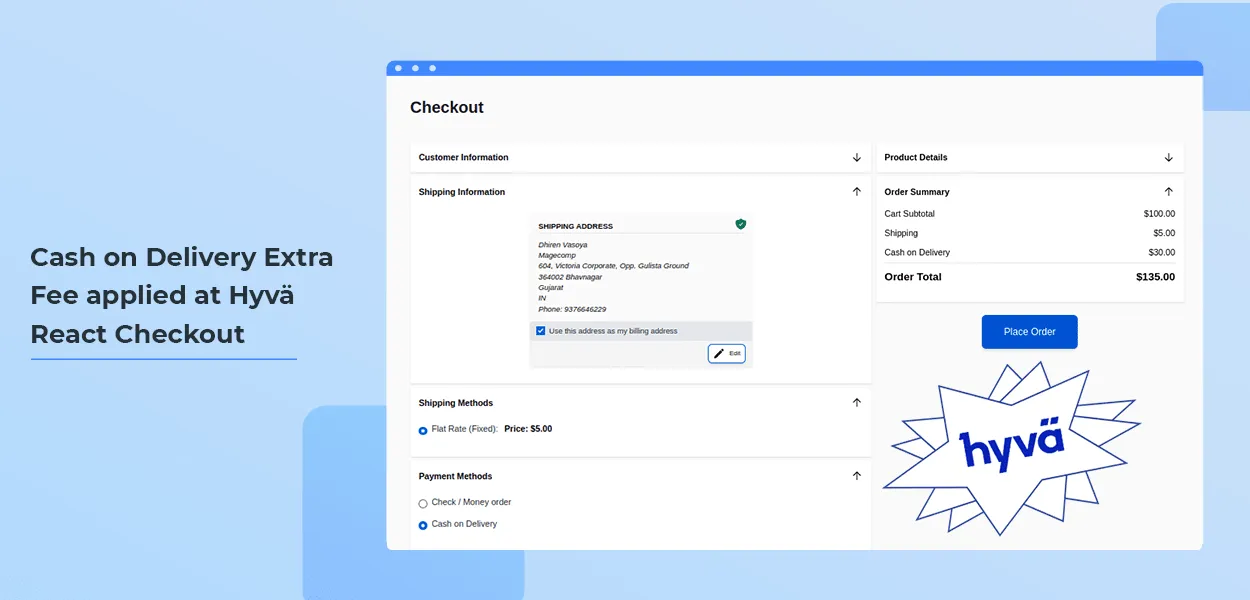Collapse the Shipping Methods section arrow

coord(856,403)
